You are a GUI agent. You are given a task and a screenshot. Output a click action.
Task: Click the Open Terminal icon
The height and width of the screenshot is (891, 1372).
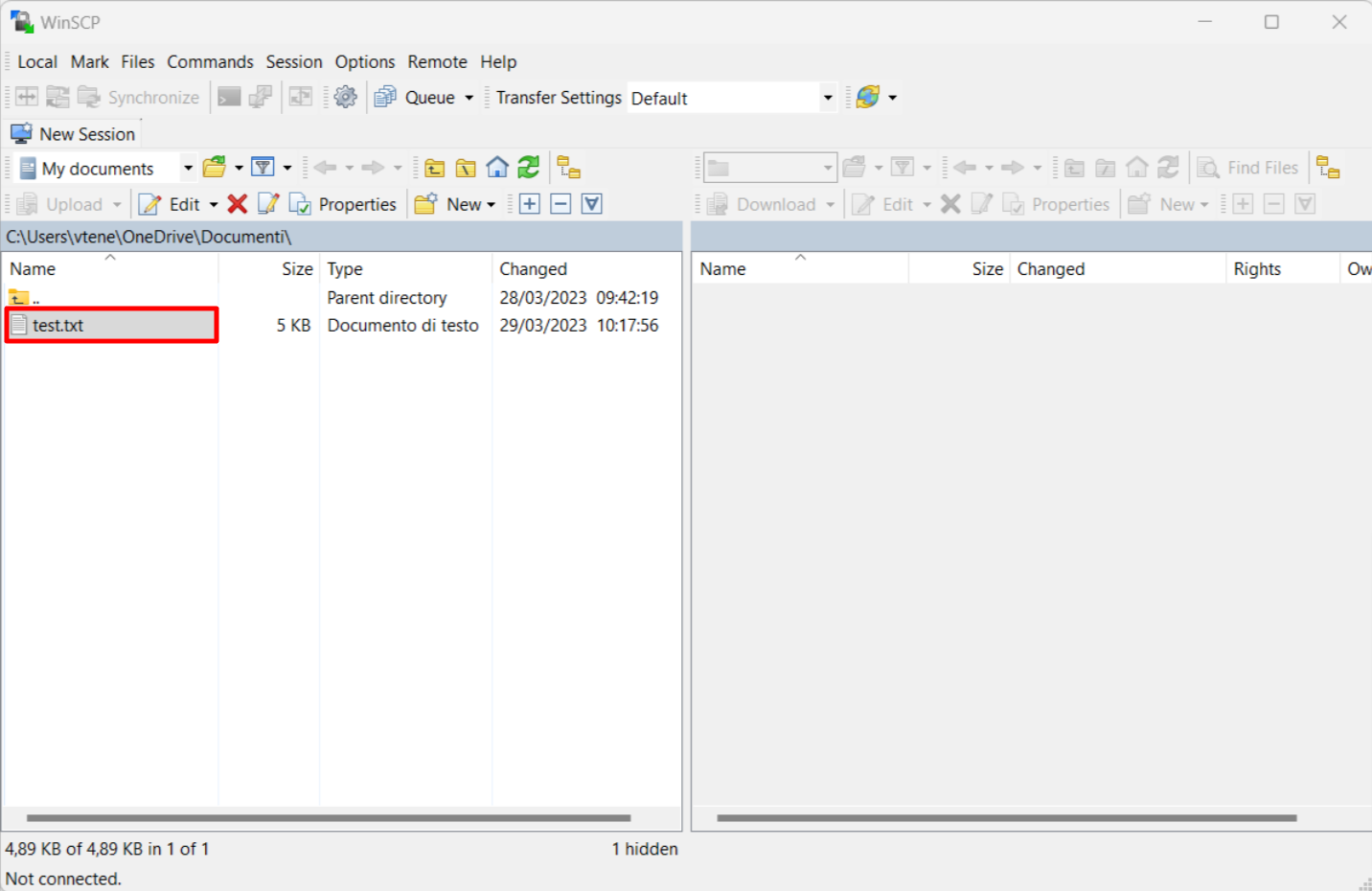click(x=229, y=97)
